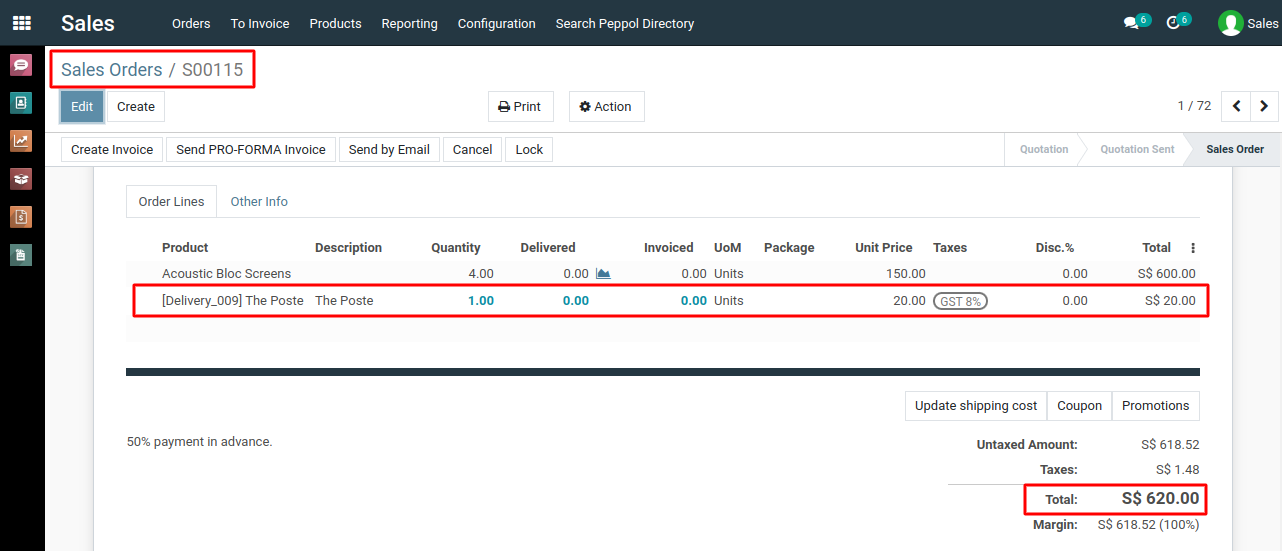
Task: Select the Sales Order status stage
Action: (x=1235, y=149)
